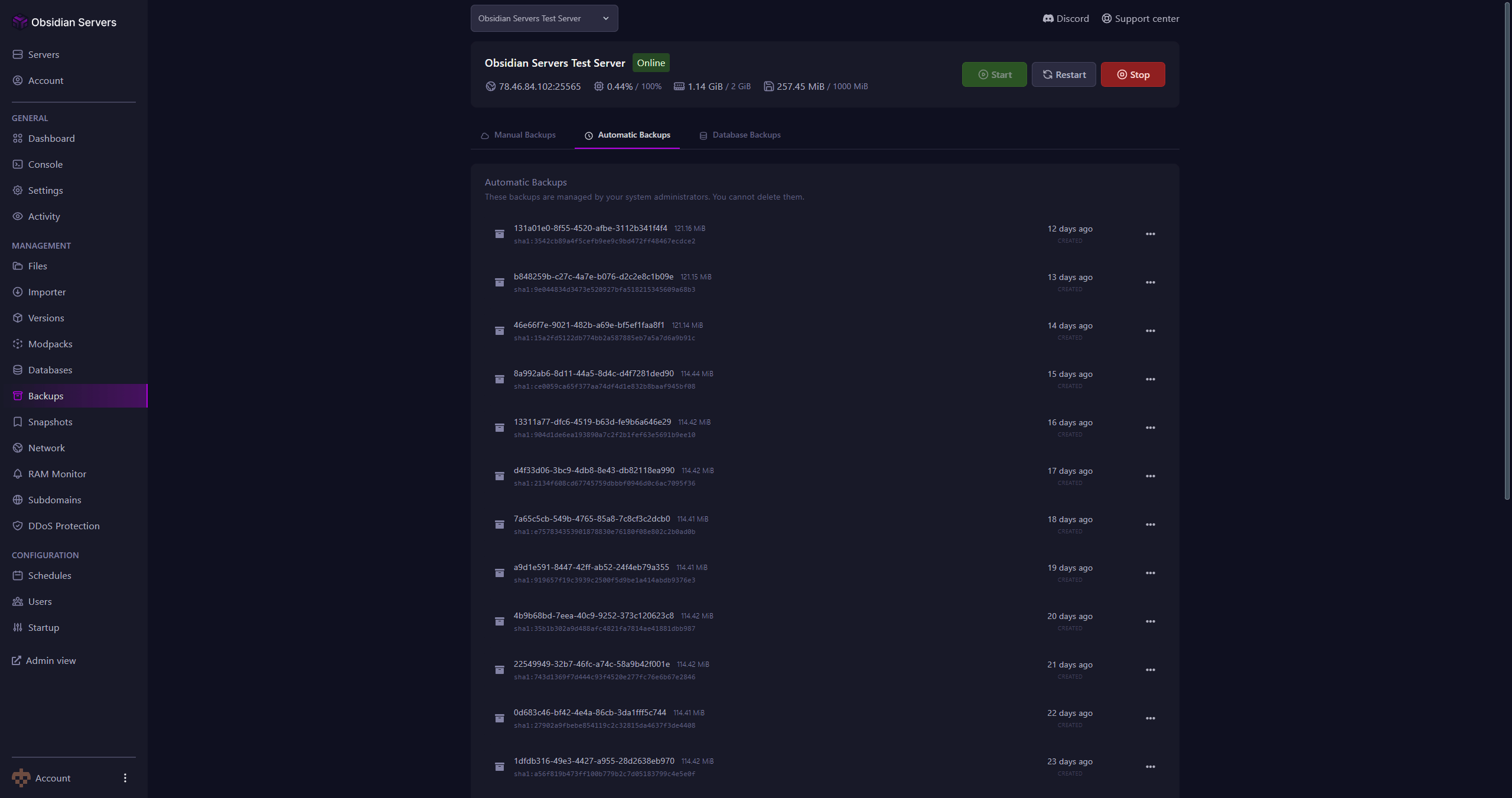
Task: Open DDoS Protection shield icon
Action: pyautogui.click(x=18, y=526)
